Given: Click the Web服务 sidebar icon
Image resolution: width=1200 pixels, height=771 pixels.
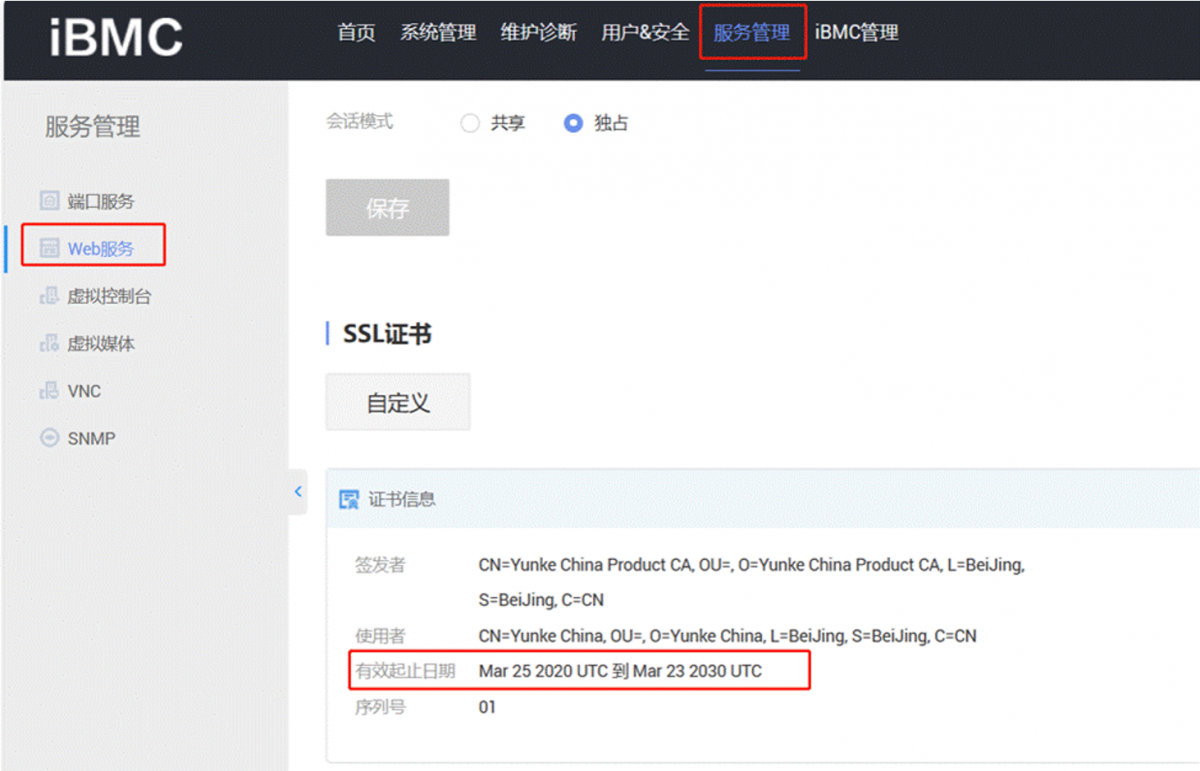Looking at the screenshot, I should 49,249.
